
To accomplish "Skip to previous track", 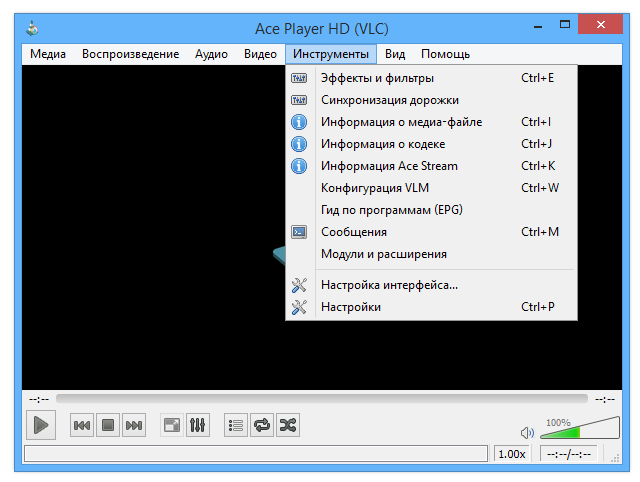I will click(x=82, y=425).
